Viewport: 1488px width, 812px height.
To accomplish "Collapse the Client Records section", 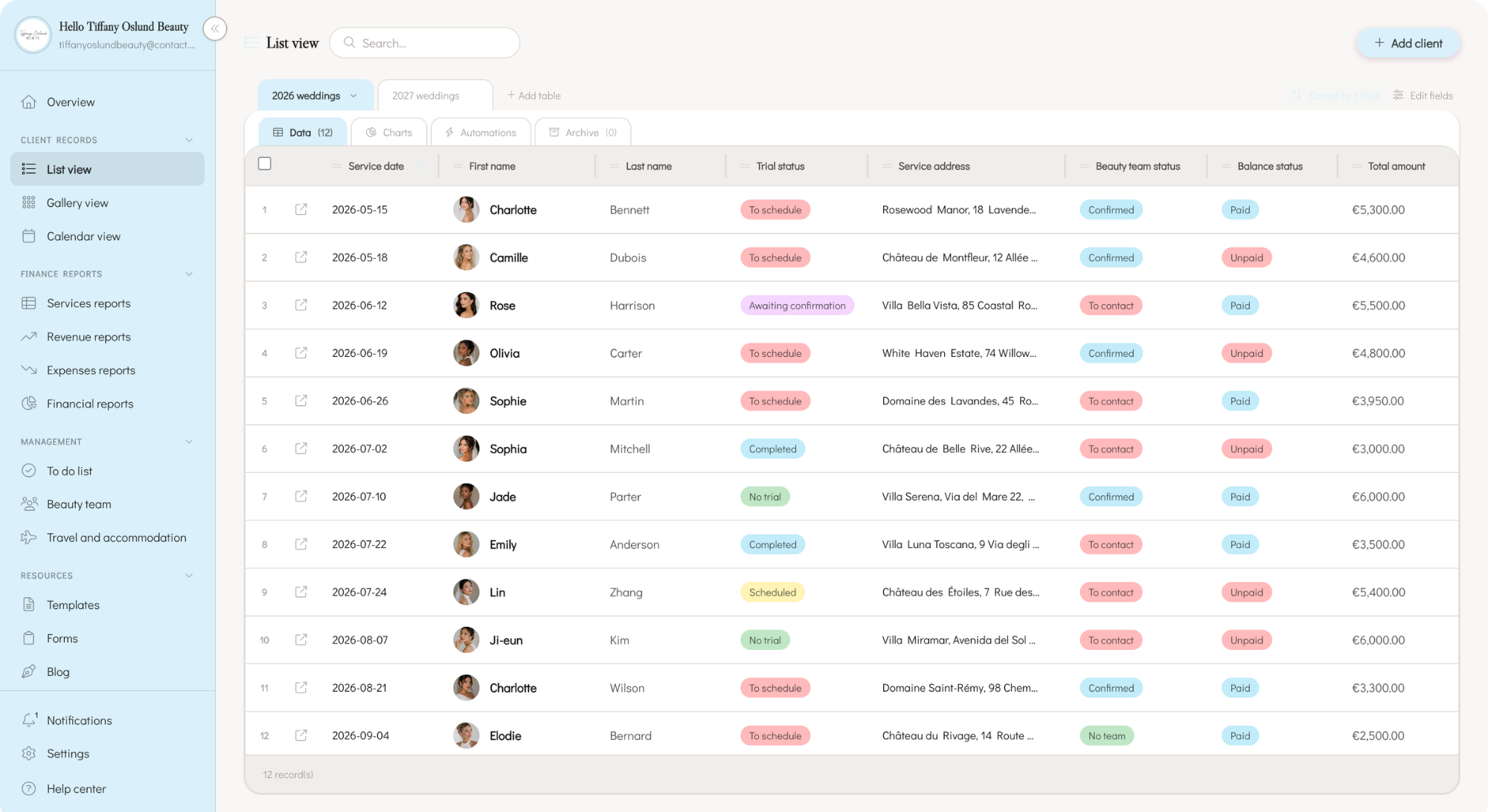I will 189,140.
